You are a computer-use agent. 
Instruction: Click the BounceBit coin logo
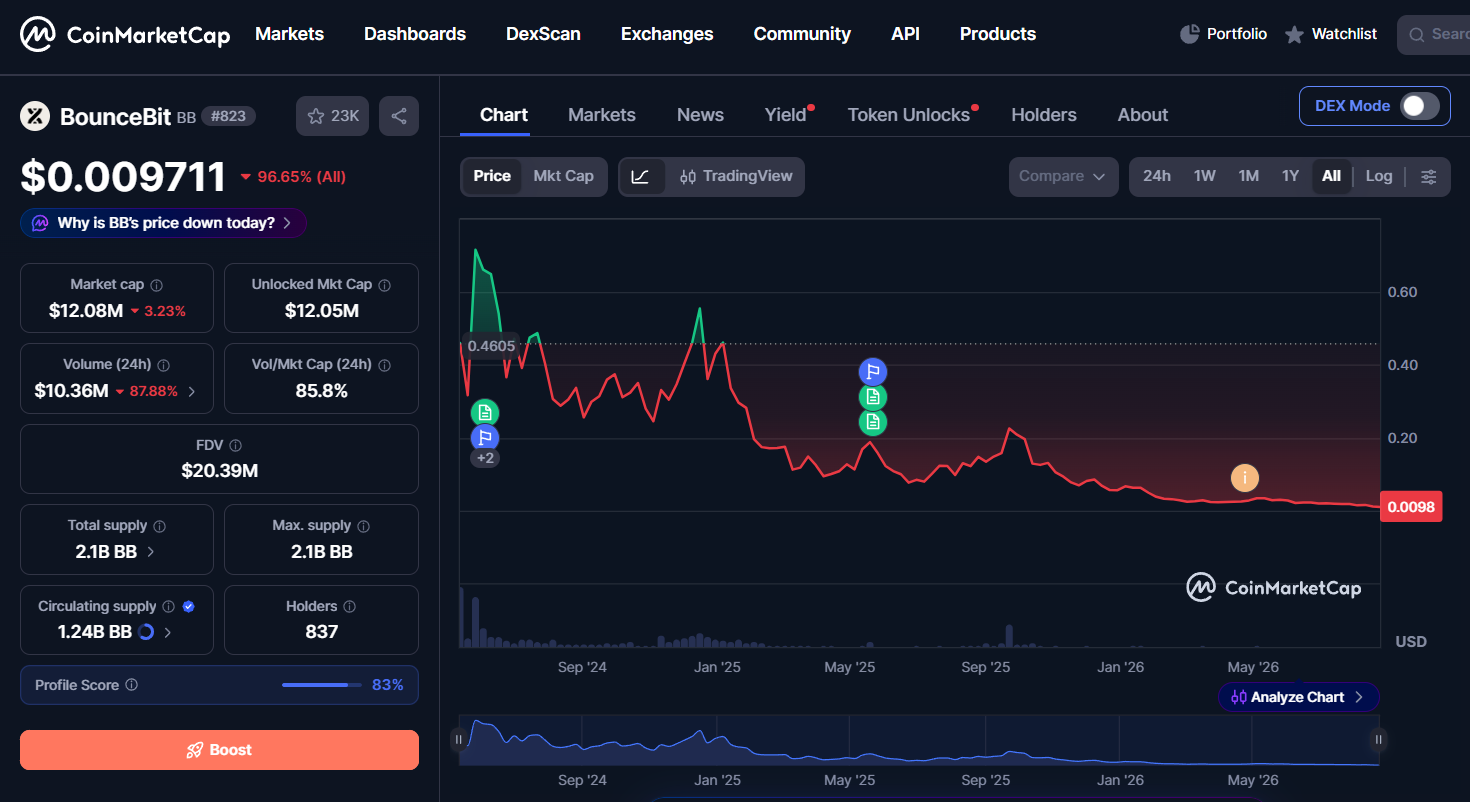pos(35,116)
